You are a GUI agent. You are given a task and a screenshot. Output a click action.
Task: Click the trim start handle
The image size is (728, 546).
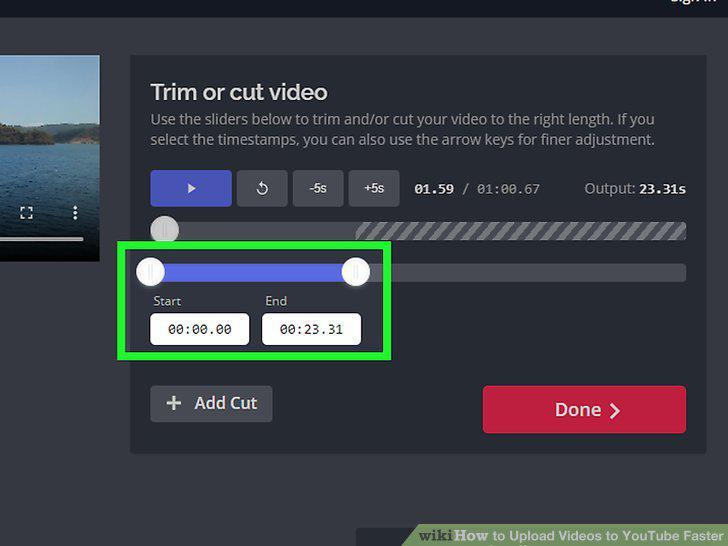pyautogui.click(x=150, y=272)
